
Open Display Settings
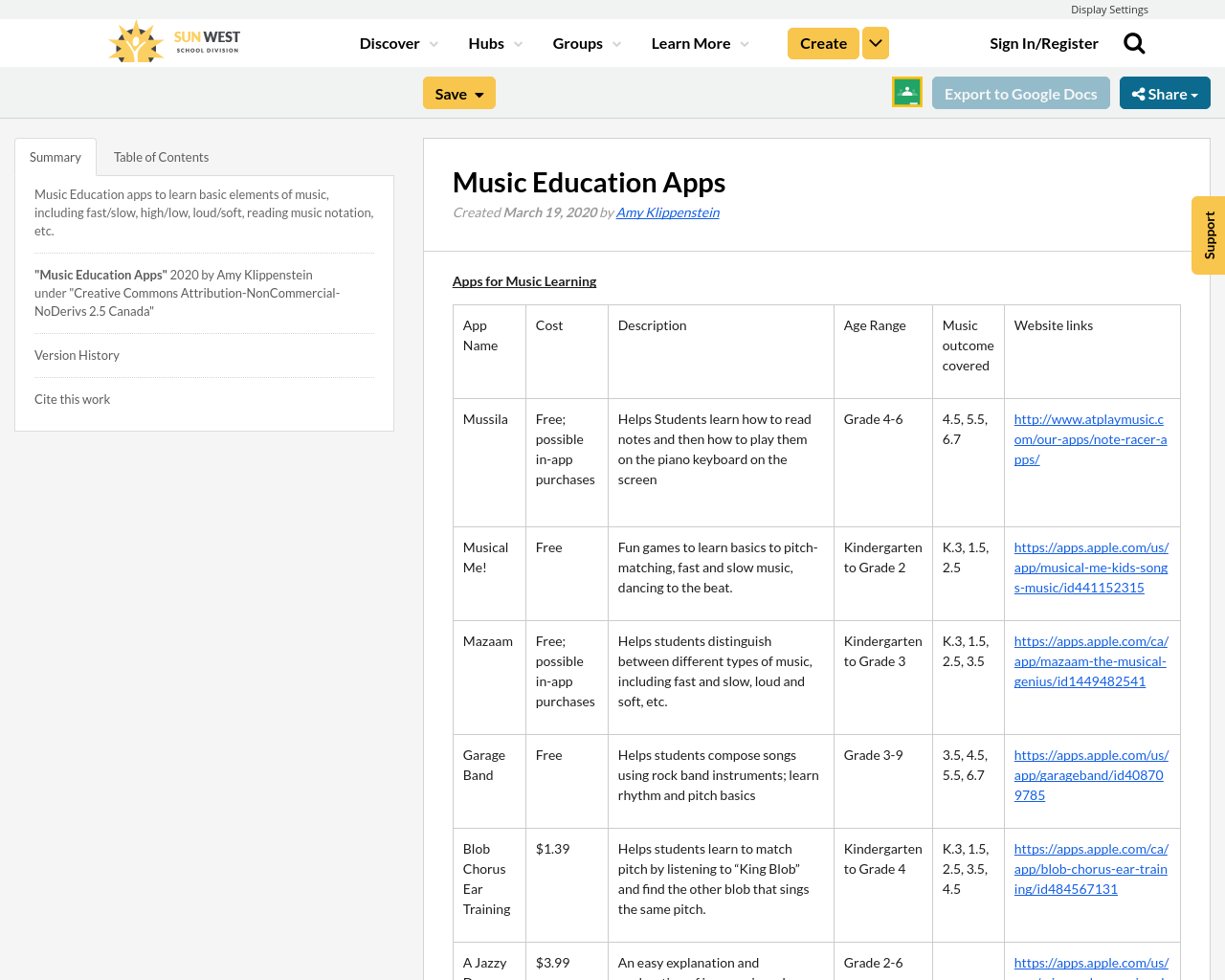1109,10
